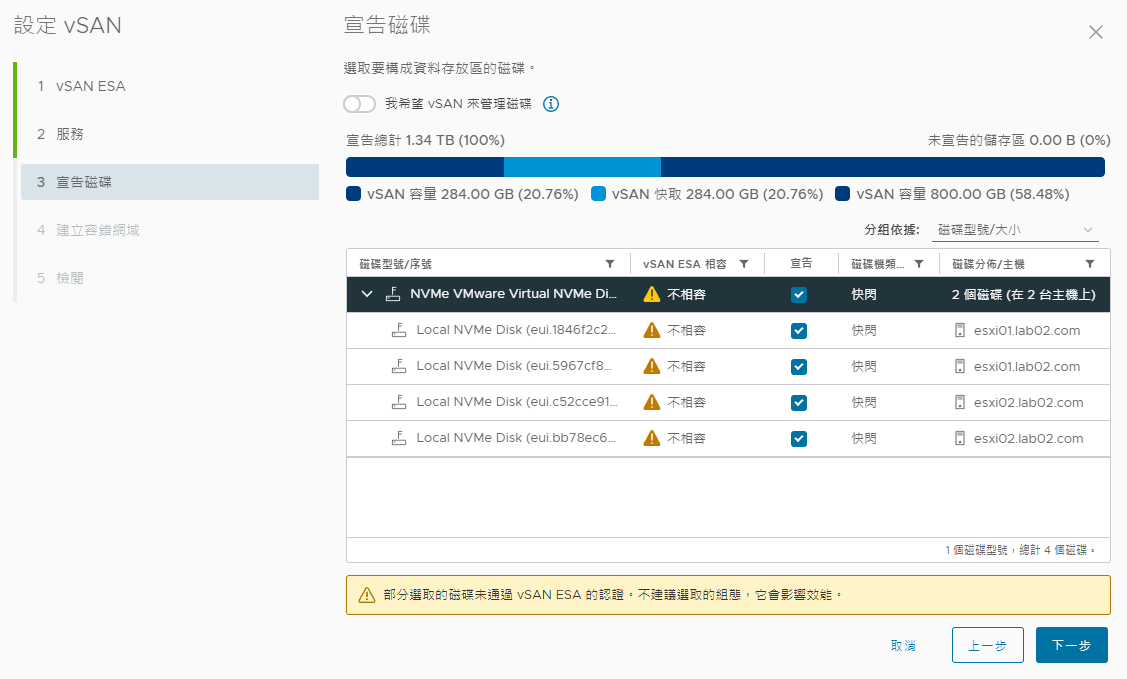Click 宣告 column header
The width and height of the screenshot is (1127, 679).
click(x=801, y=264)
